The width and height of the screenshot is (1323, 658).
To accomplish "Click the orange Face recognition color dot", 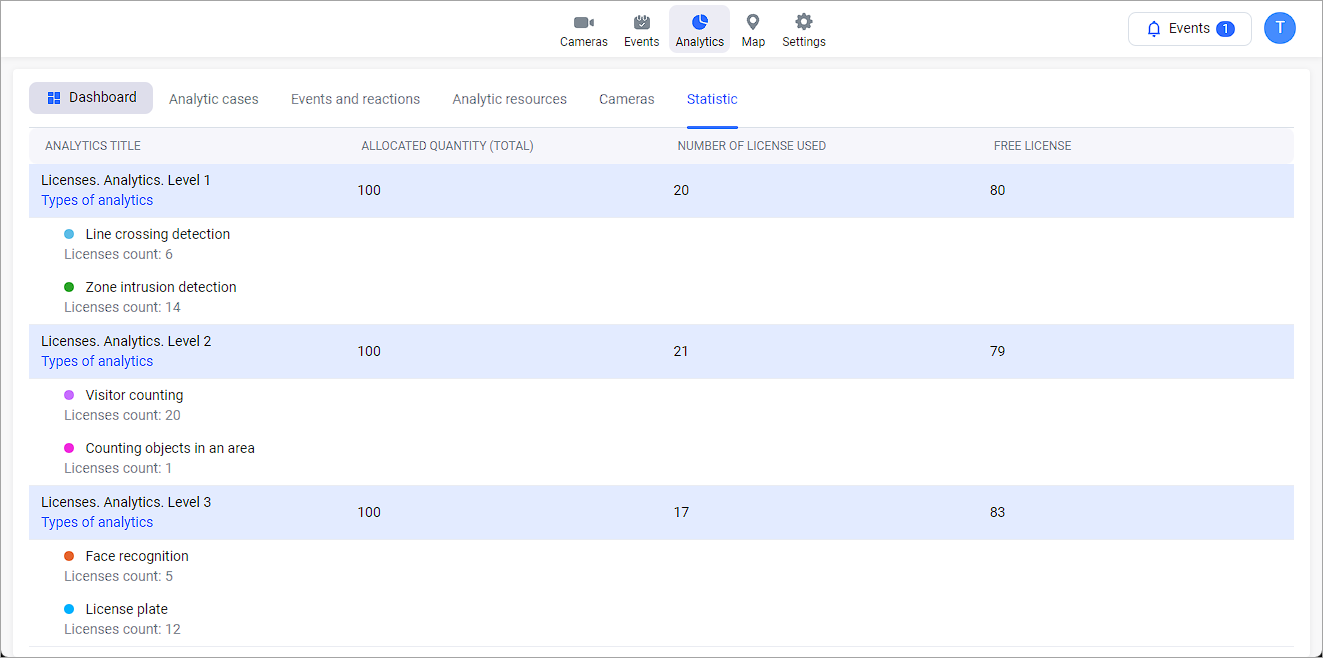I will click(69, 556).
